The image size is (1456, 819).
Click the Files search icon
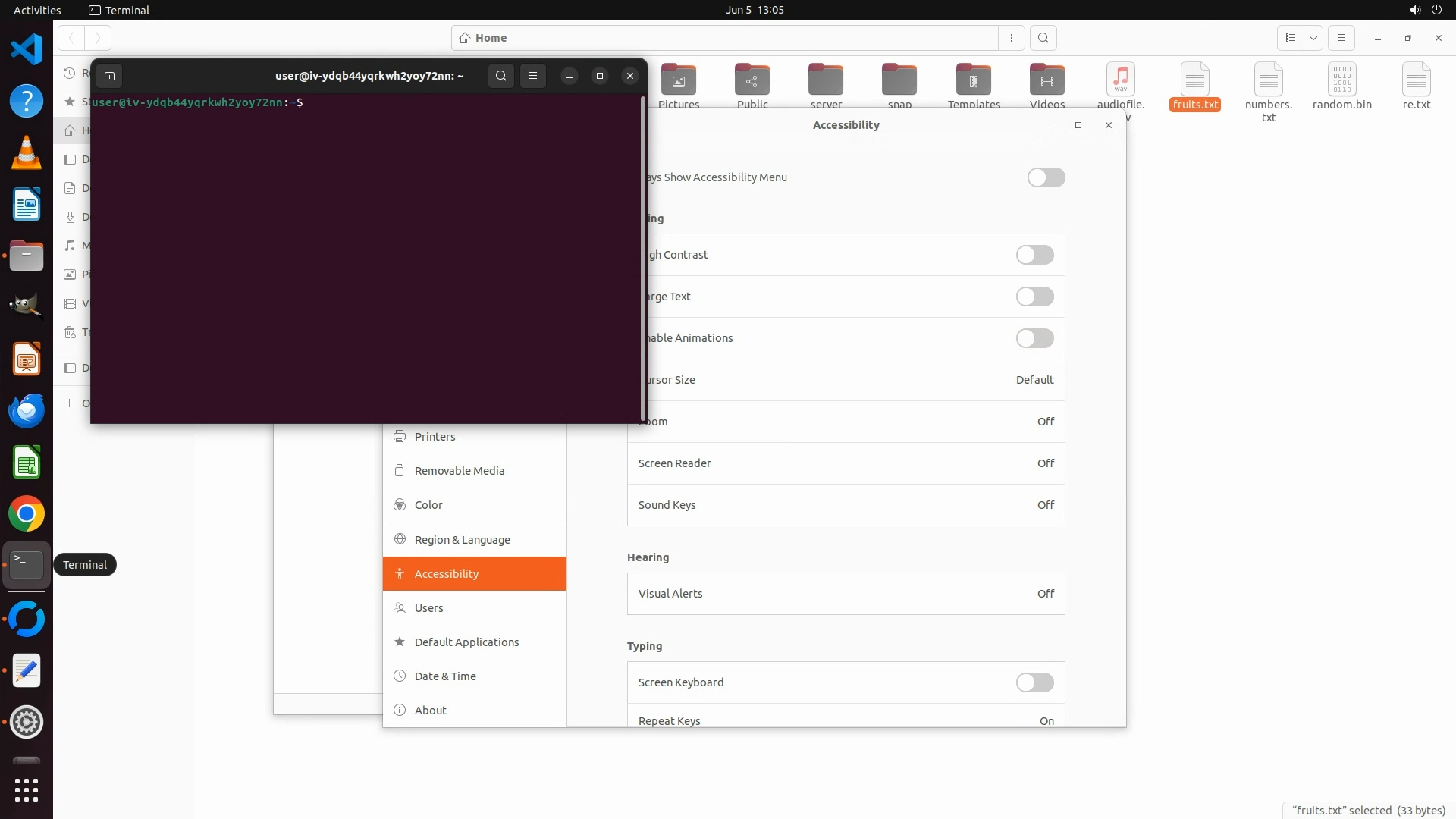tap(1043, 38)
